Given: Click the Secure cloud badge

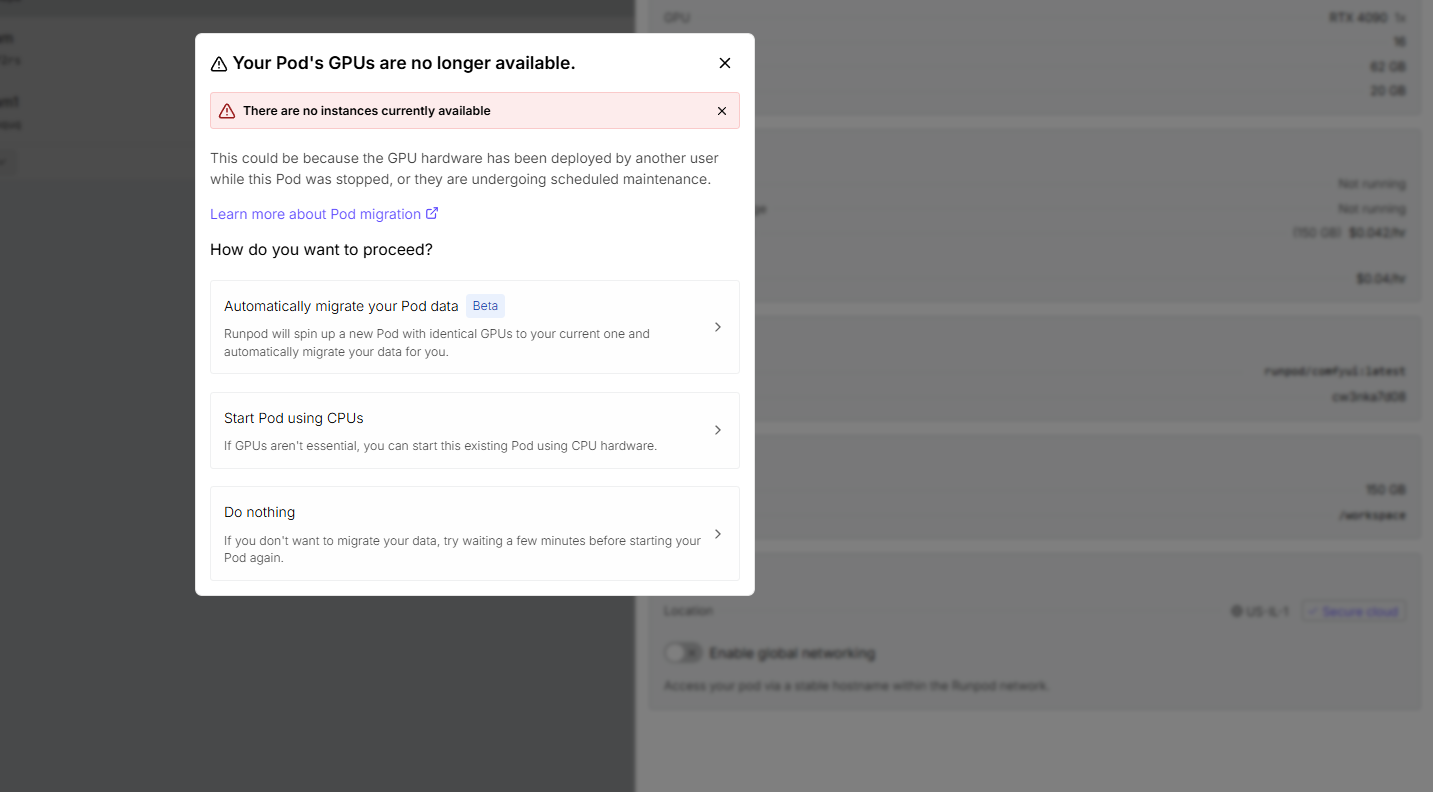Looking at the screenshot, I should [1353, 611].
